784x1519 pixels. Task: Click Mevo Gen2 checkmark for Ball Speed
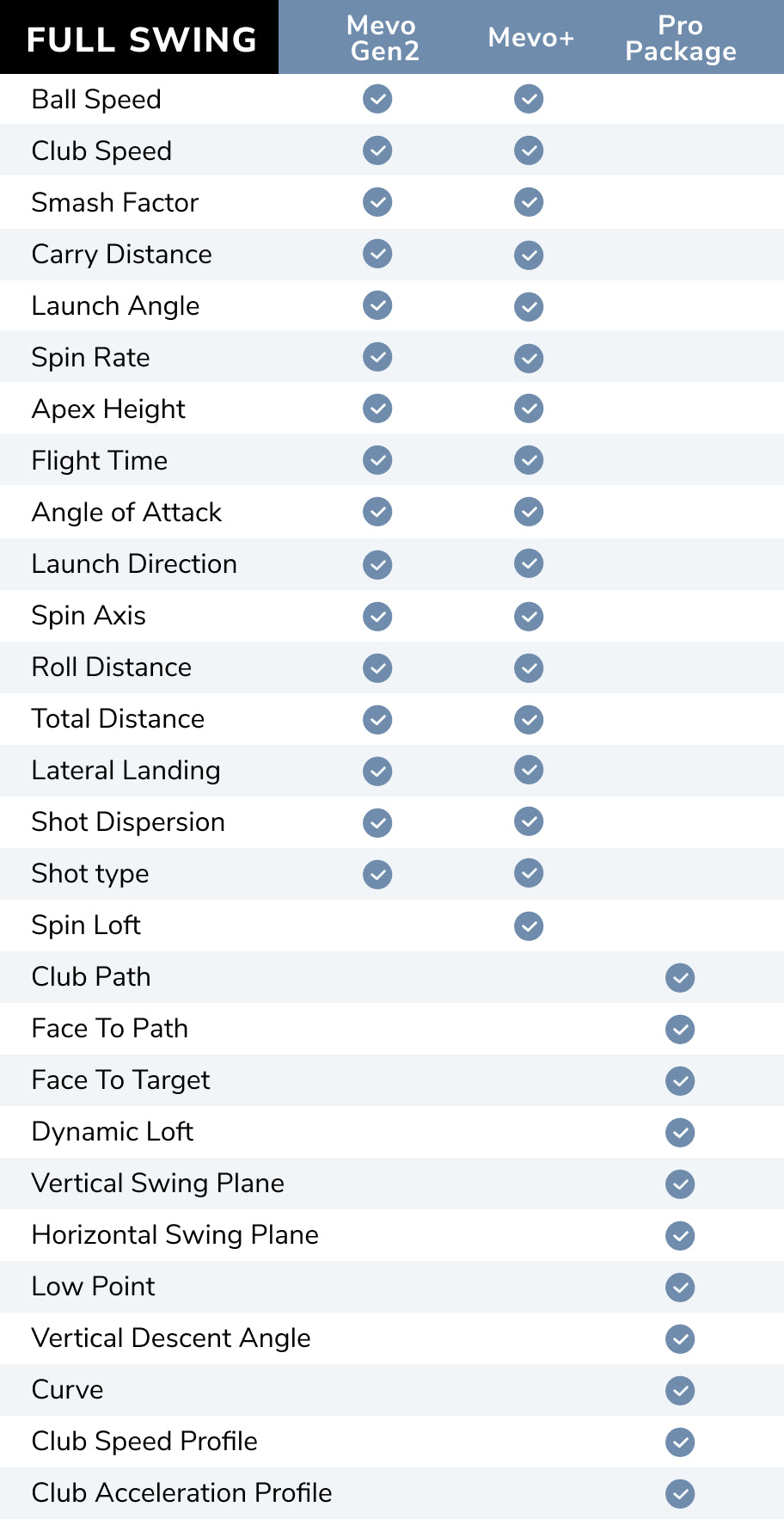(x=377, y=99)
